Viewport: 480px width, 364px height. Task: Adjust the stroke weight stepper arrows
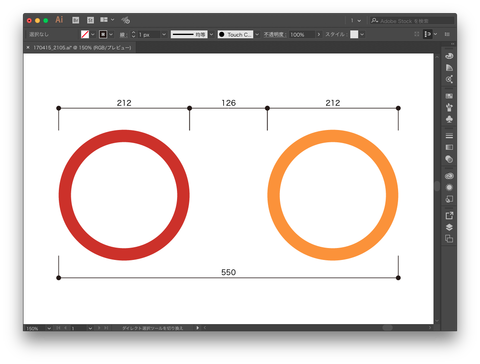(x=133, y=34)
